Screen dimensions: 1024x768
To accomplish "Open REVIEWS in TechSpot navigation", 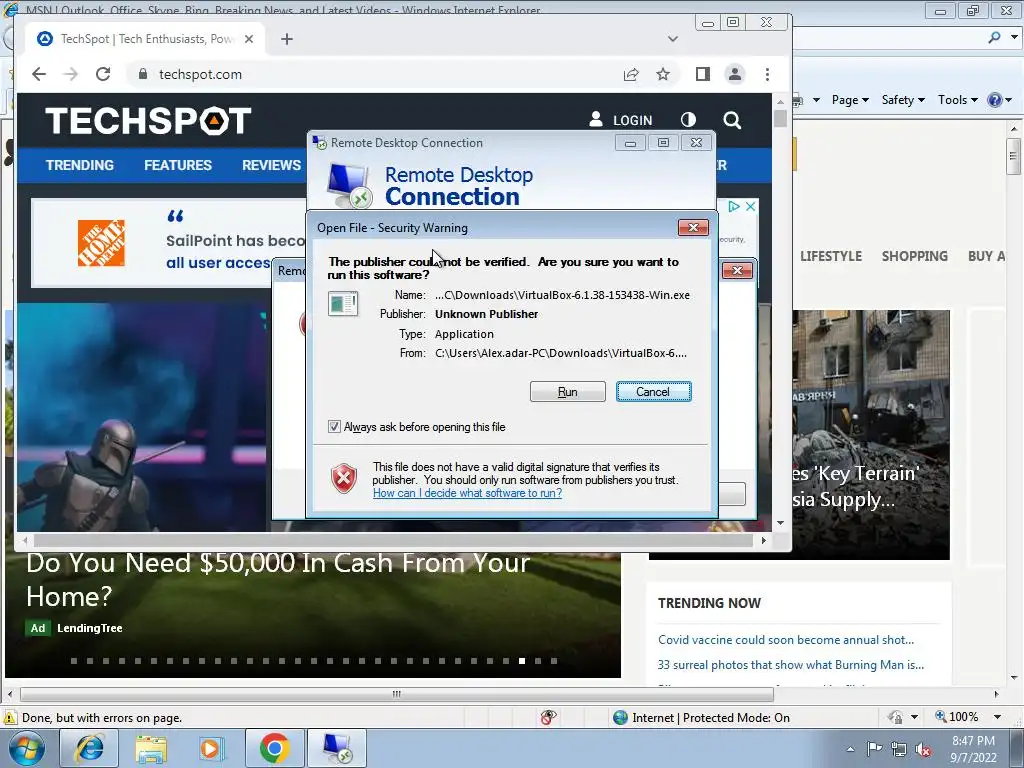I will [x=271, y=165].
